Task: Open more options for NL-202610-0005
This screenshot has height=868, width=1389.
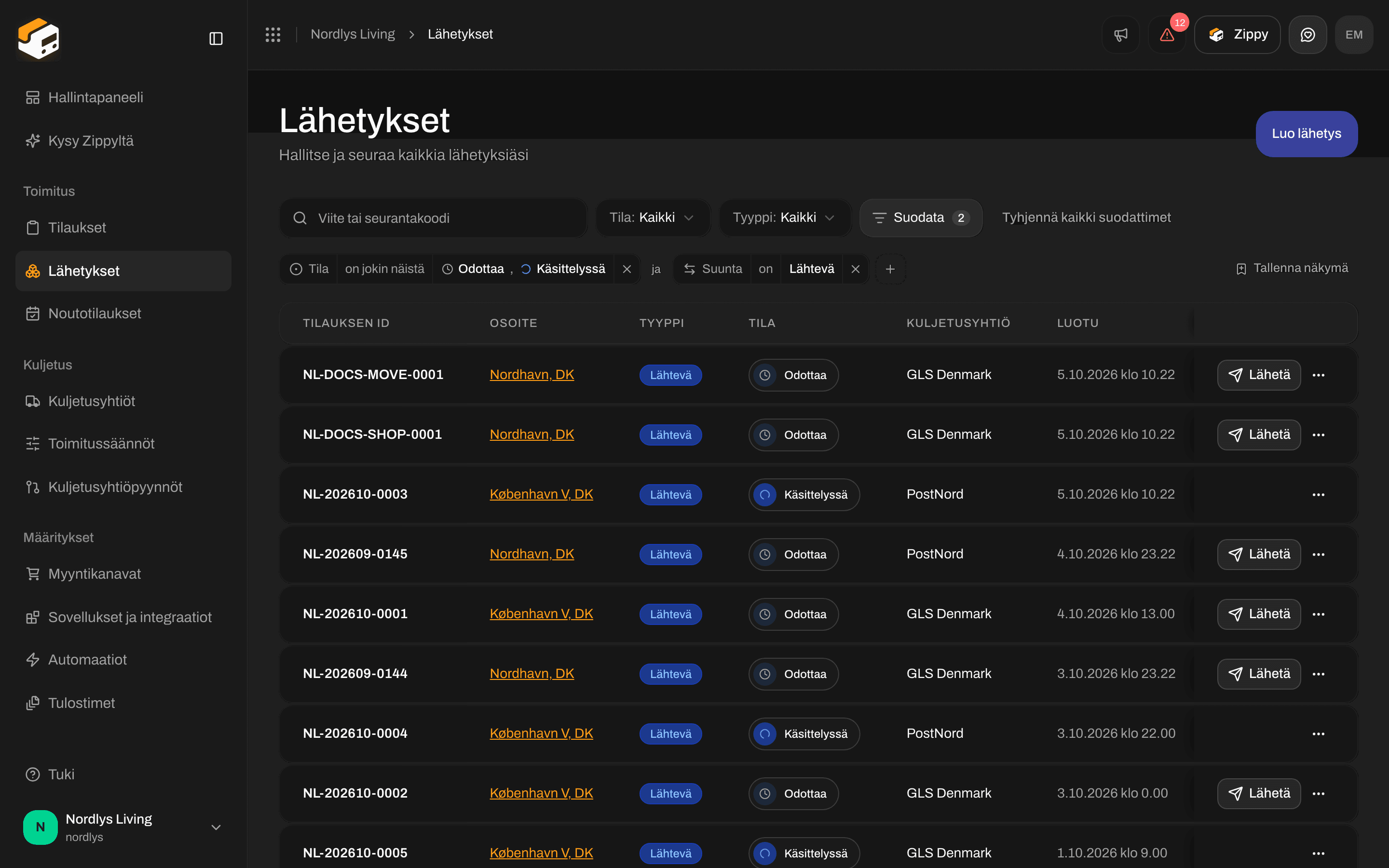Action: pos(1319,853)
